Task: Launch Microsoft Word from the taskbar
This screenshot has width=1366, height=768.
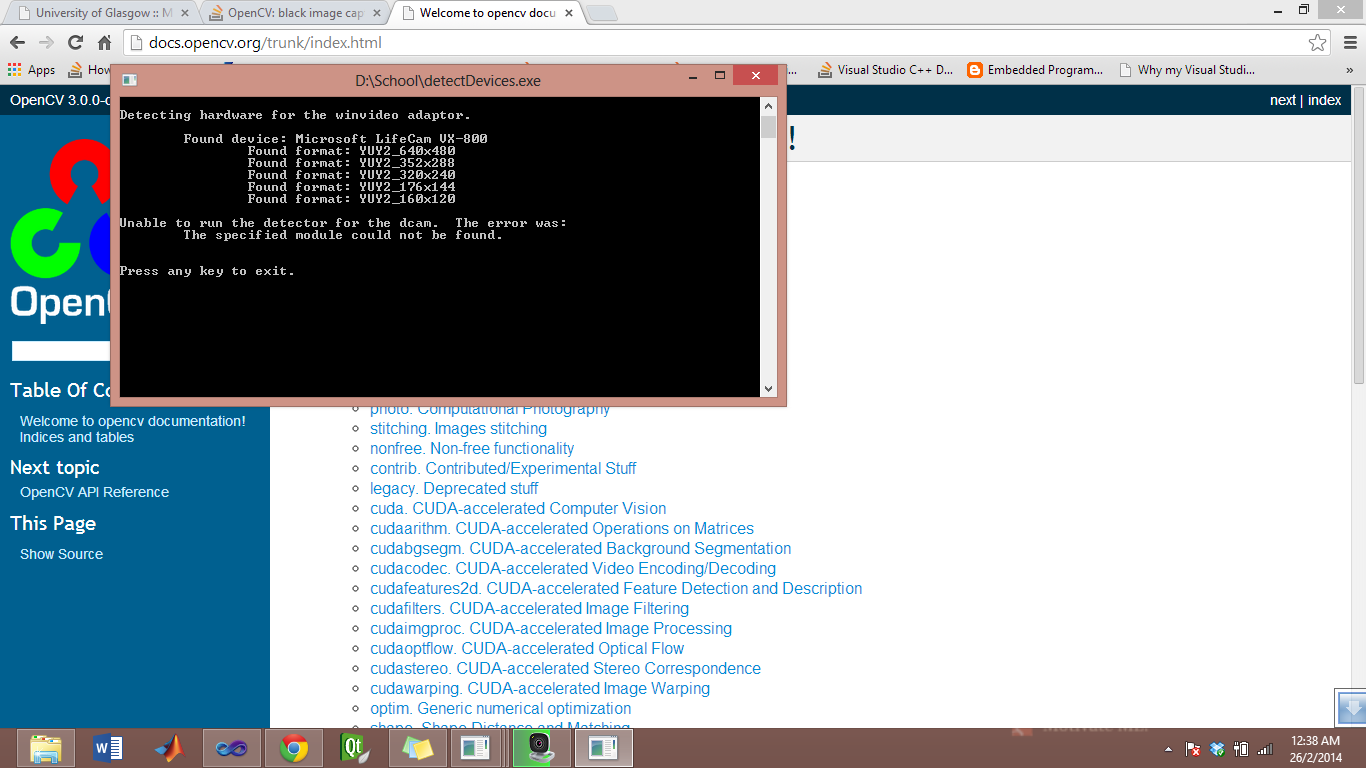Action: [108, 748]
